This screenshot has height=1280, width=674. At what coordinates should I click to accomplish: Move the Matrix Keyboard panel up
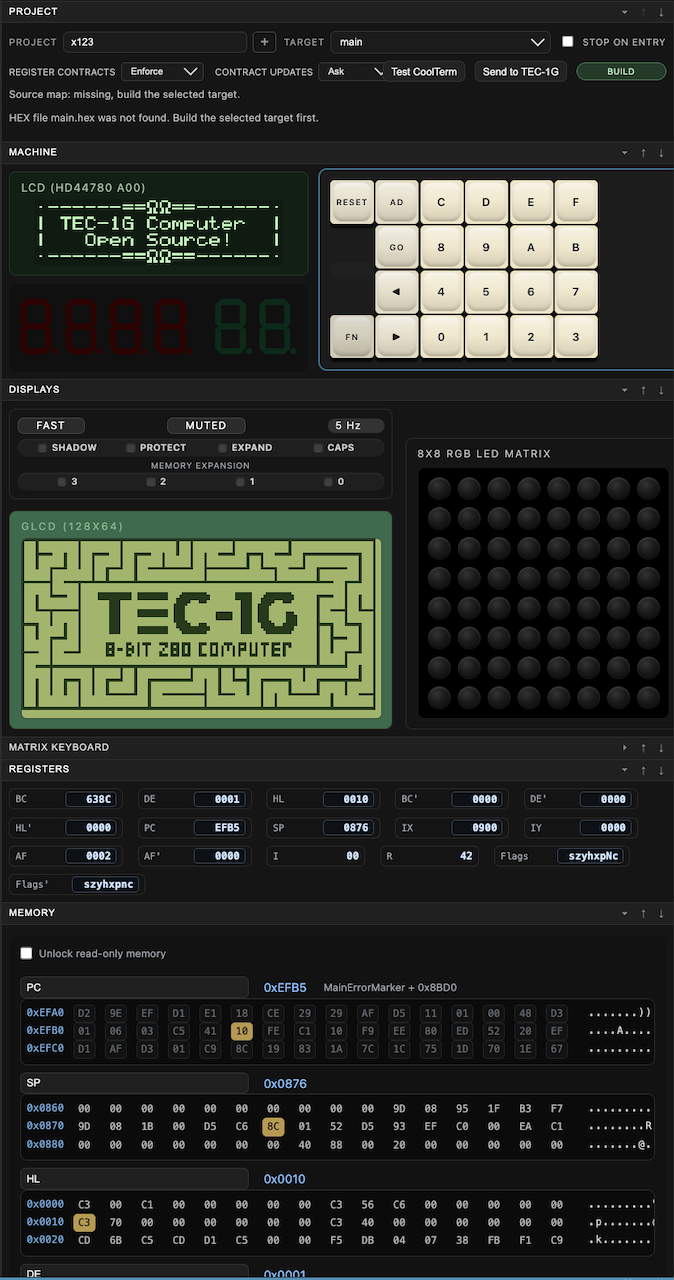click(x=643, y=747)
